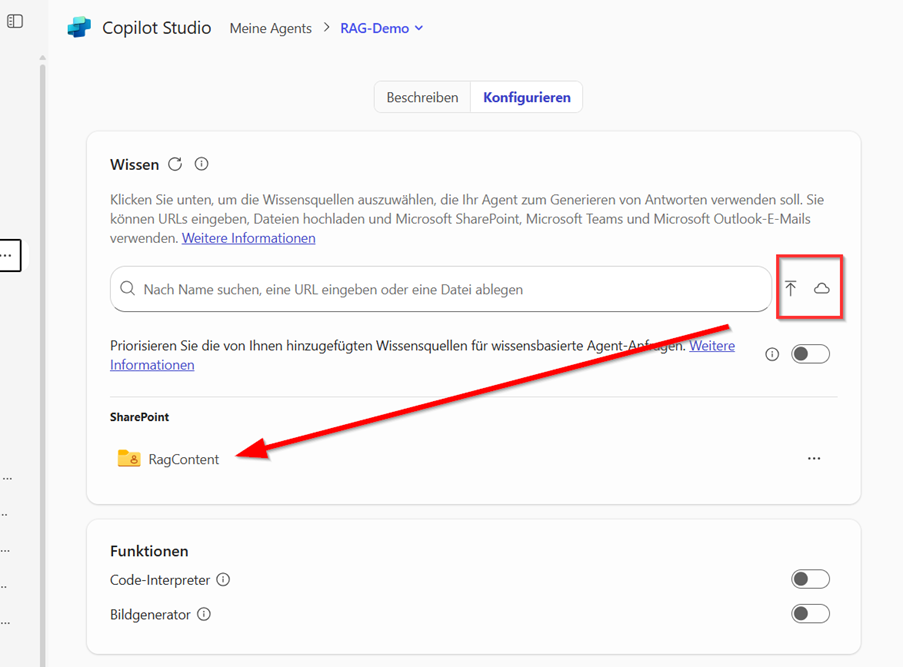Image resolution: width=903 pixels, height=667 pixels.
Task: Navigate to Meine Agents breadcrumb
Action: click(x=270, y=28)
